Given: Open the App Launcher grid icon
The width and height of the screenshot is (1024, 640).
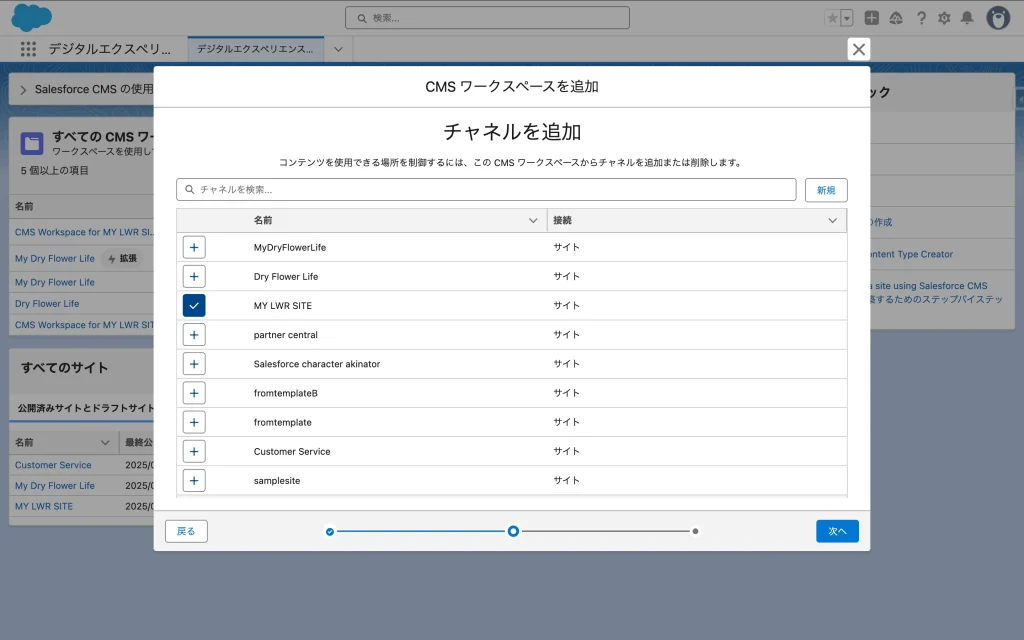Looking at the screenshot, I should [28, 49].
